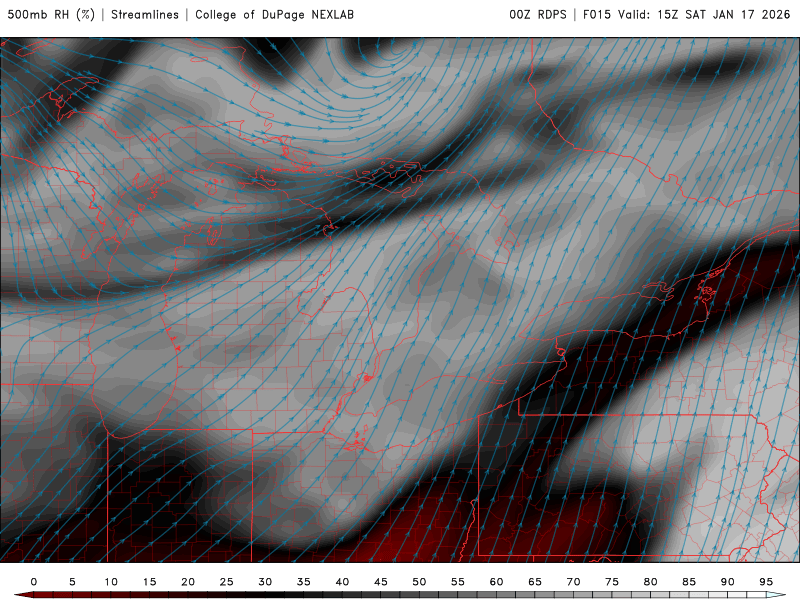Click the colorbar label "85"
The image size is (800, 600).
click(689, 582)
